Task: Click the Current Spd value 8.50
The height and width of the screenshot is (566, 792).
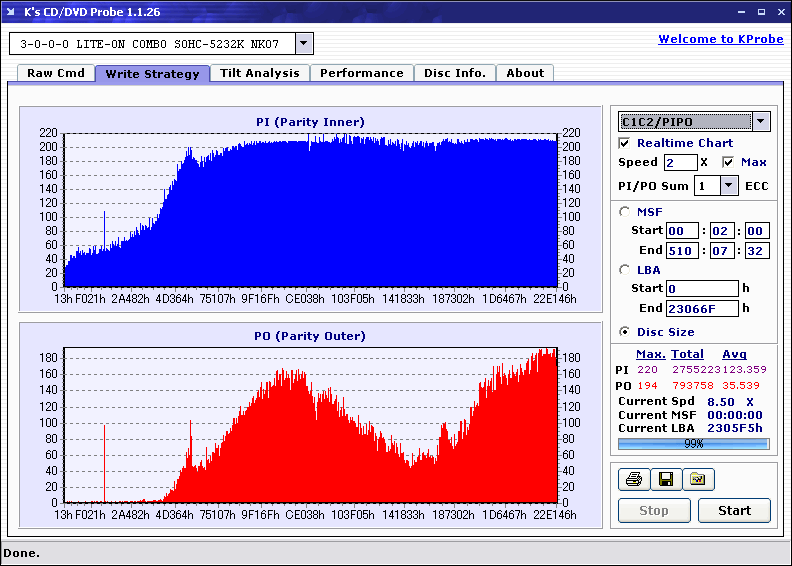Action: [721, 402]
